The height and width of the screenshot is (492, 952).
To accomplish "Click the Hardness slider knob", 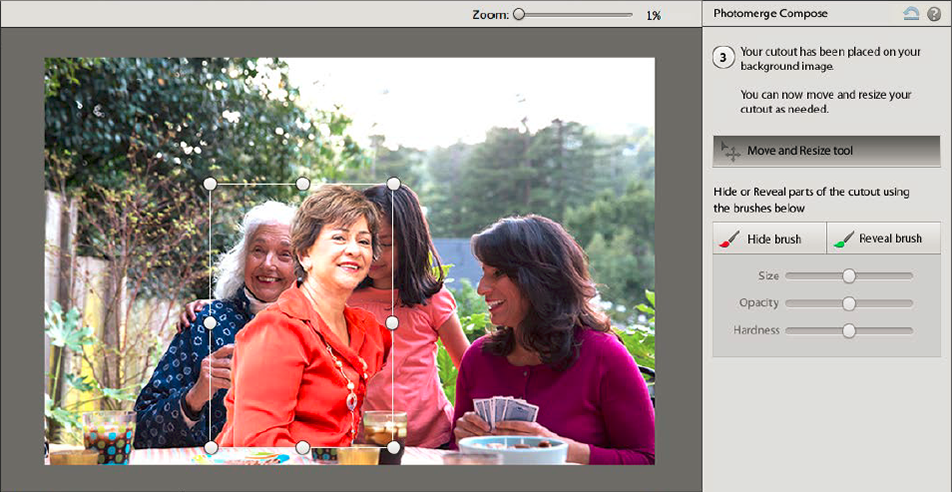I will [x=849, y=330].
